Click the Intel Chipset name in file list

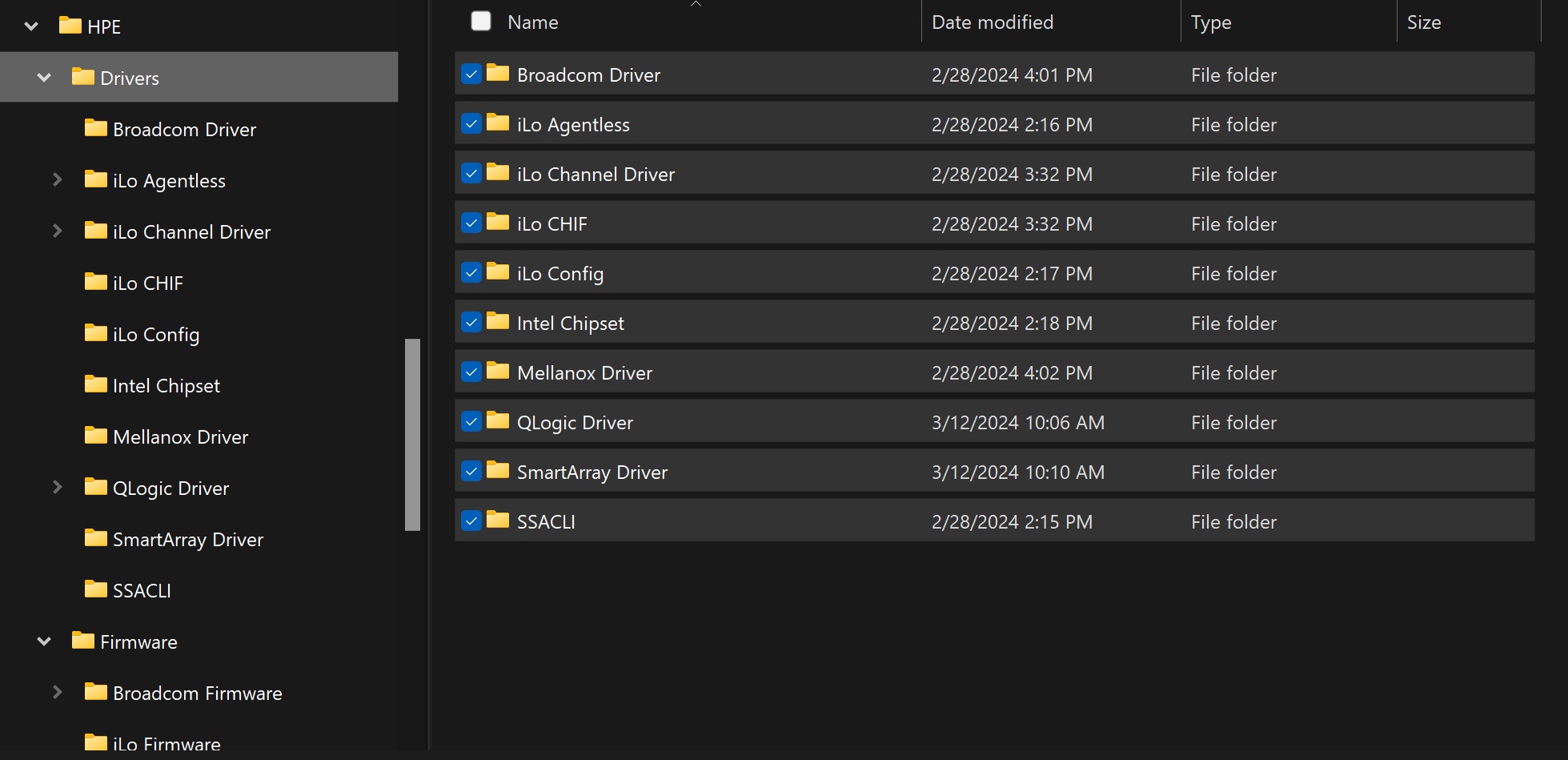click(x=571, y=323)
